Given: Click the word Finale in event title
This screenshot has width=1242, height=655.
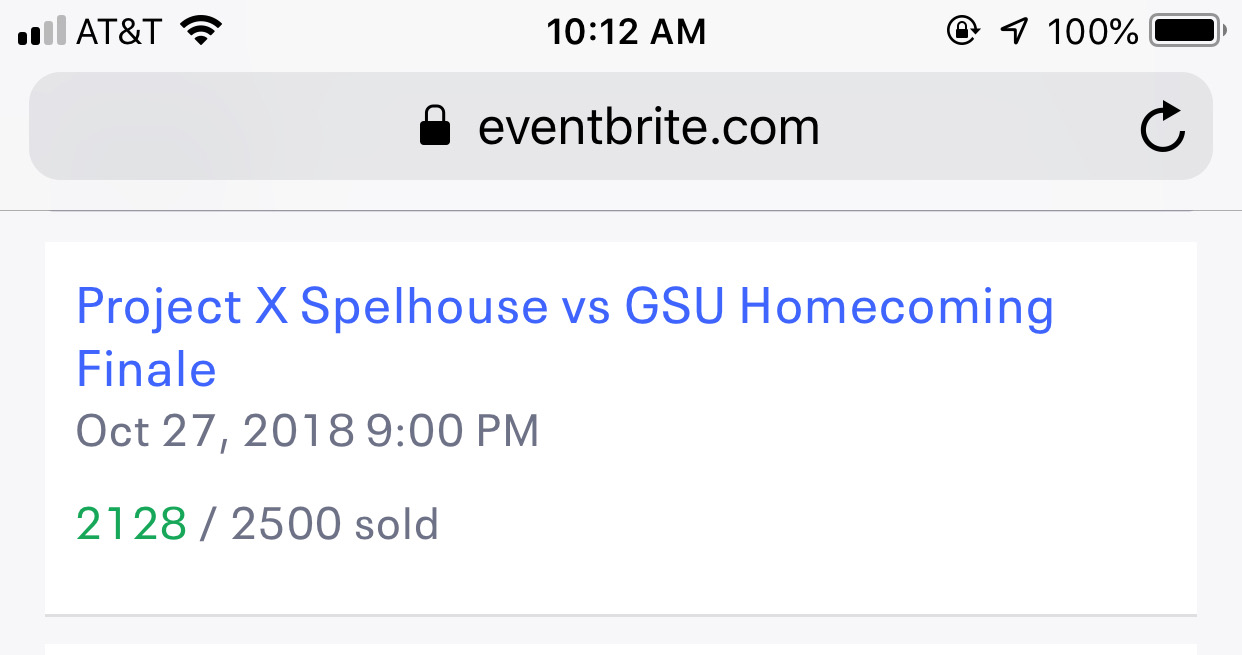Looking at the screenshot, I should pyautogui.click(x=146, y=369).
